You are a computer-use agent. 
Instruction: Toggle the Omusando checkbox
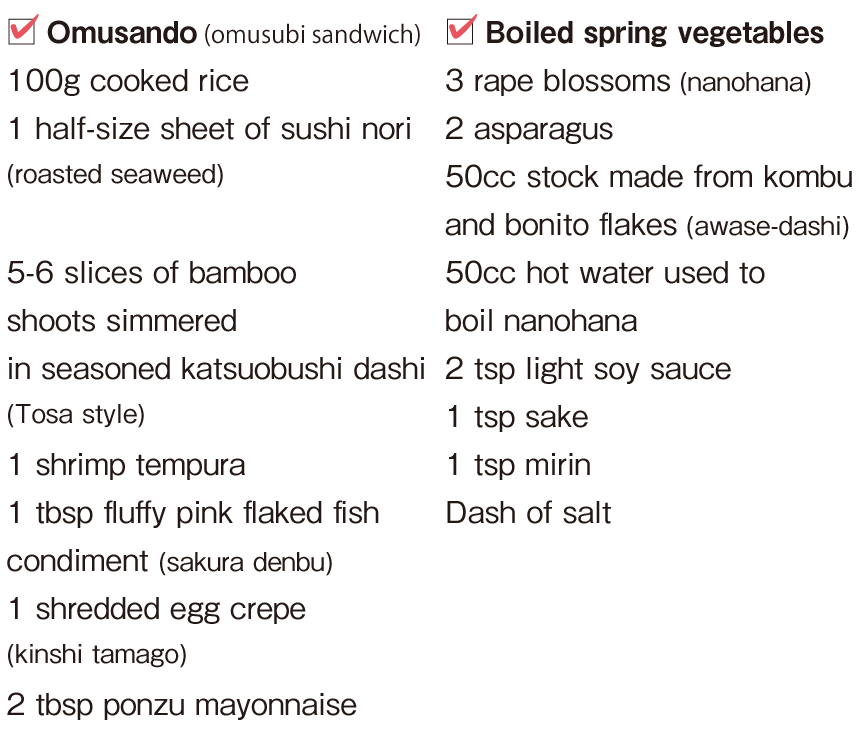coord(23,30)
